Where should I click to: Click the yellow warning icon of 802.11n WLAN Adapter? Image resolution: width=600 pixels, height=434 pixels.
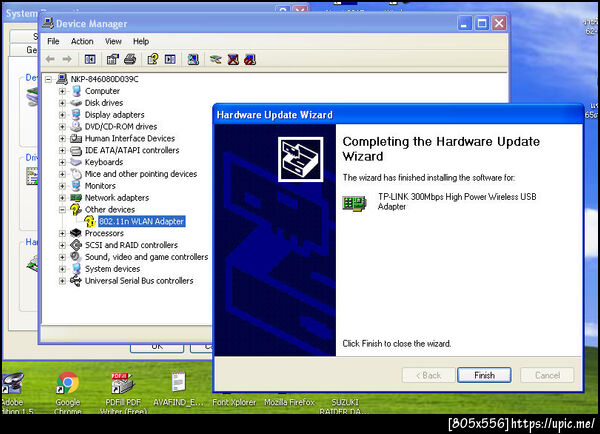[x=90, y=221]
